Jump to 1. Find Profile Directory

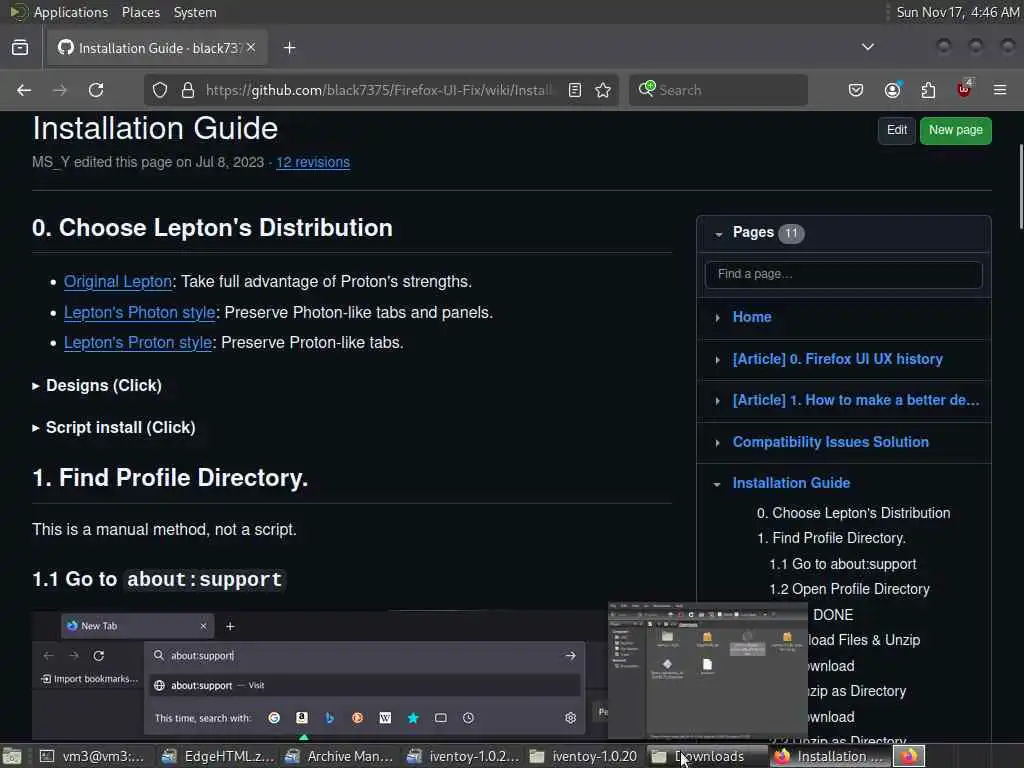(x=831, y=538)
